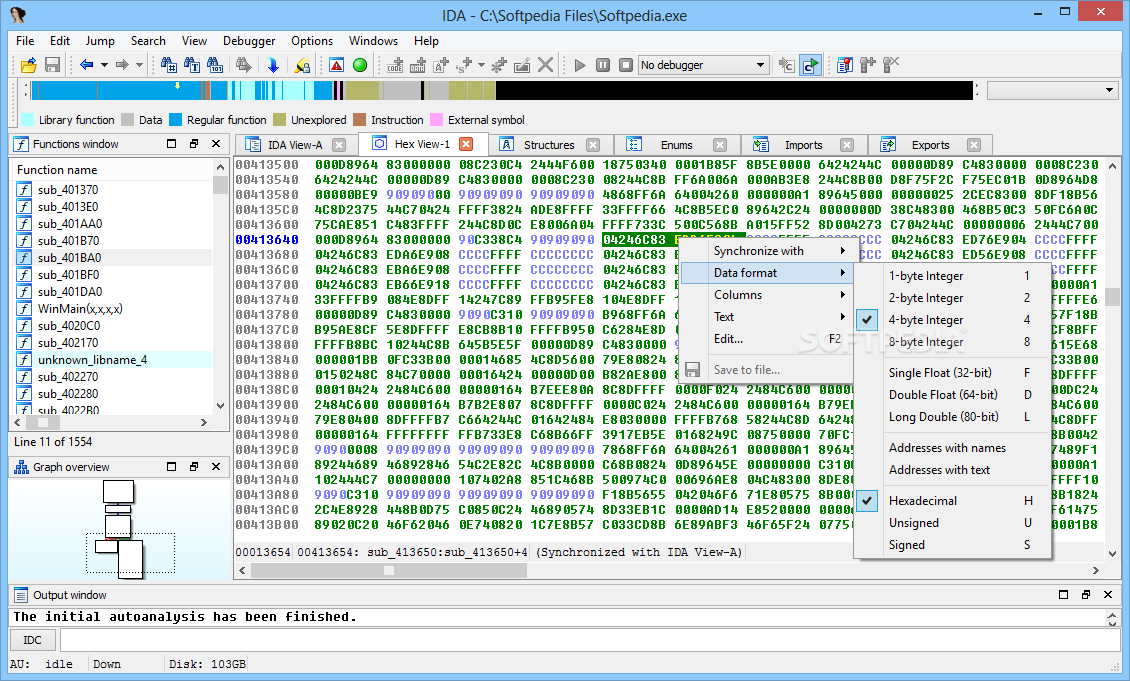The width and height of the screenshot is (1130, 681).
Task: Expand the Columns submenu
Action: [768, 295]
